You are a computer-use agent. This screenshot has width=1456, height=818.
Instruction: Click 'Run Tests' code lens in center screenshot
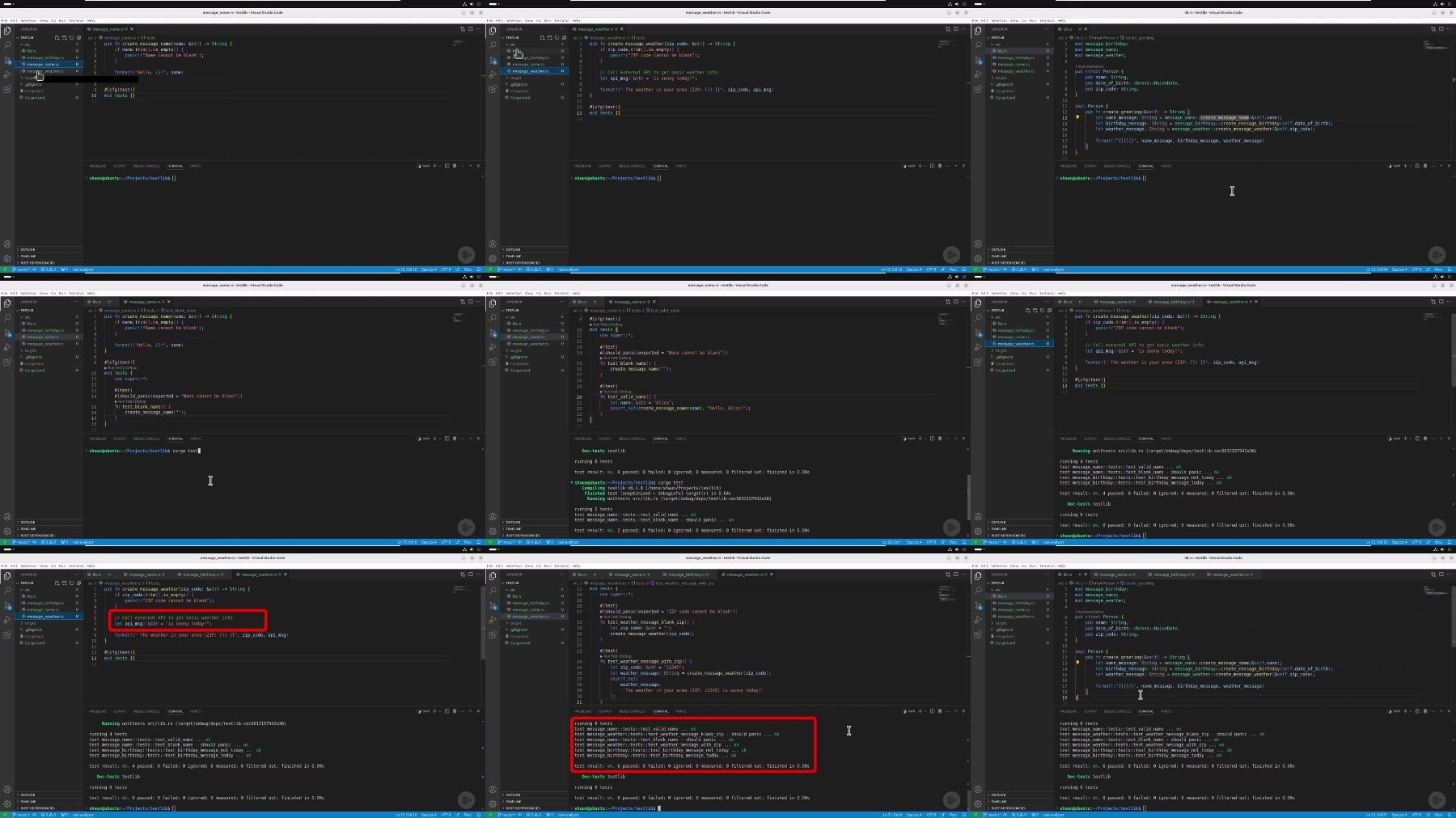pos(598,324)
